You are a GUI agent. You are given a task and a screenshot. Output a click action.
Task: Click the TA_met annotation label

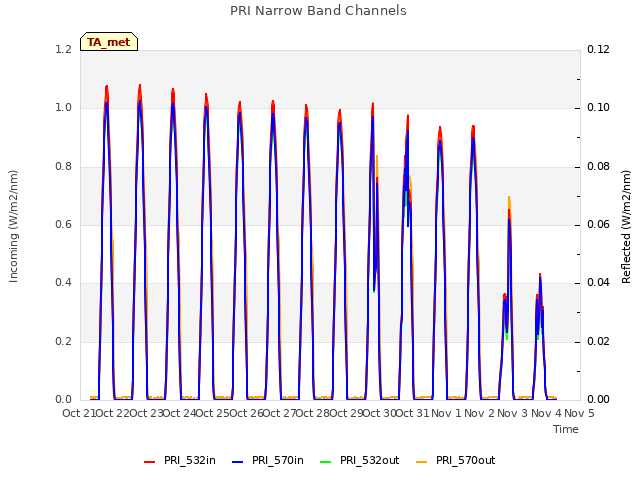pyautogui.click(x=109, y=42)
